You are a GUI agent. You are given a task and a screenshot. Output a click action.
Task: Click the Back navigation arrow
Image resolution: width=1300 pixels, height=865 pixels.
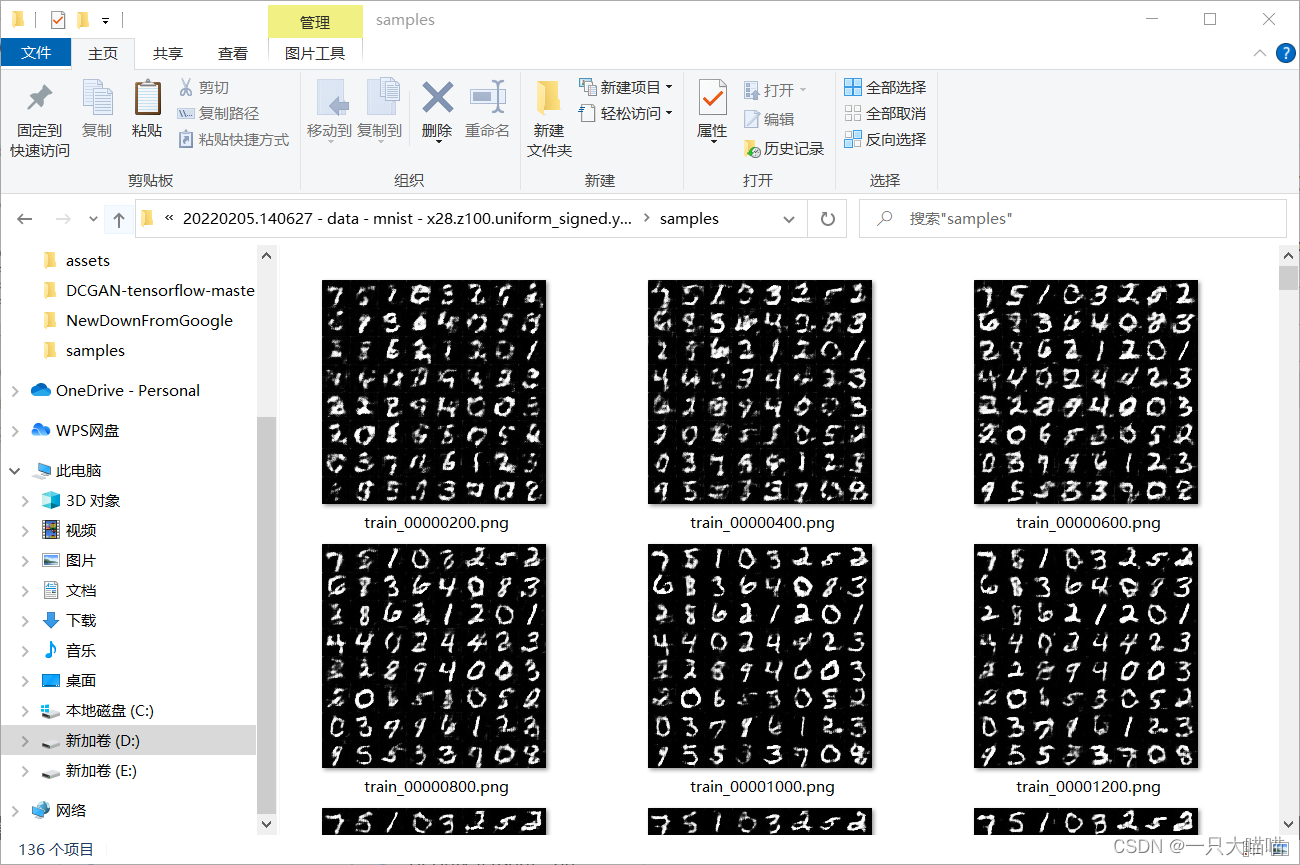(x=25, y=219)
